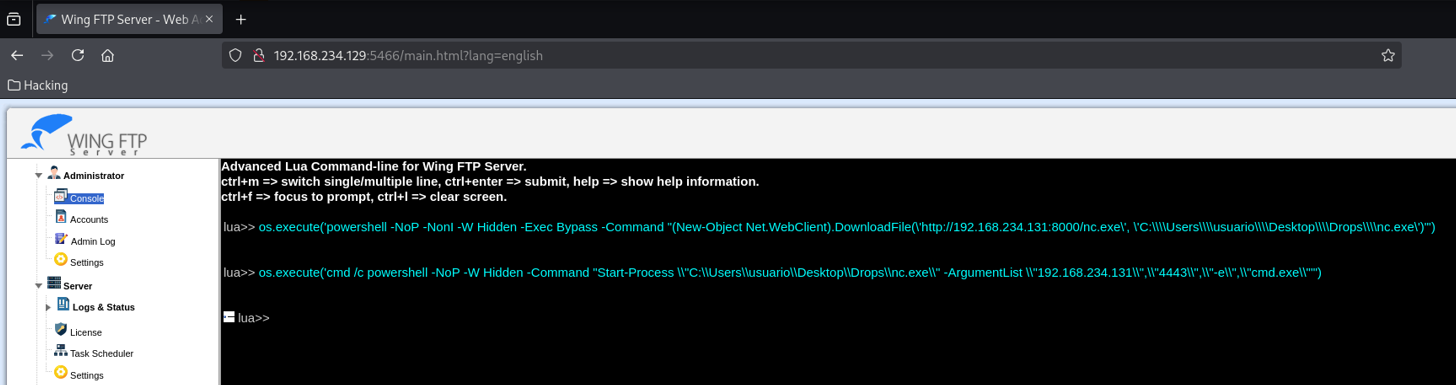Open the Hacking bookmarks folder
The width and height of the screenshot is (1456, 385).
click(38, 85)
